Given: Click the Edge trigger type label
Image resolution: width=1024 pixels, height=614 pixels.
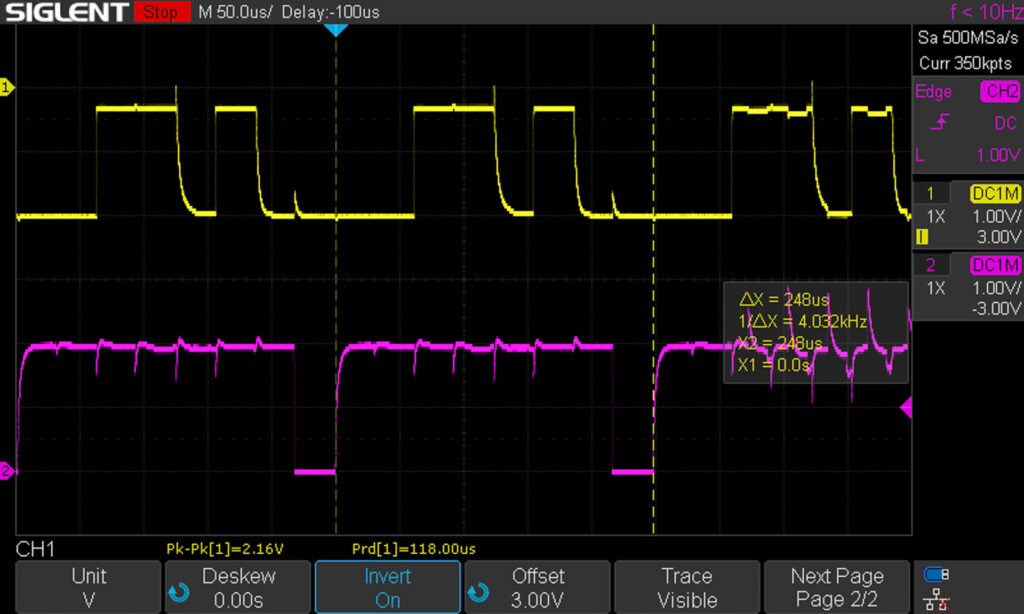Looking at the screenshot, I should click(x=933, y=91).
